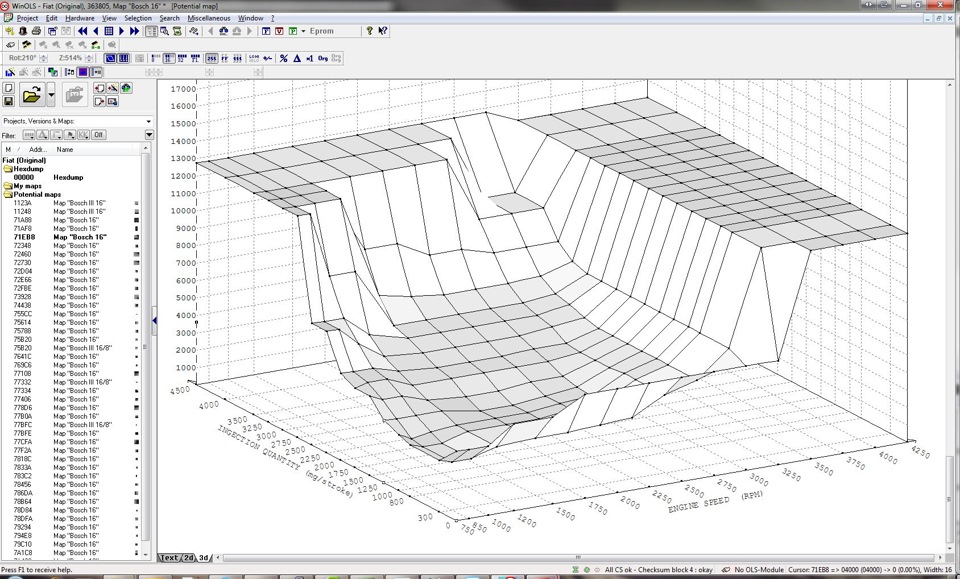Open the Edit menu

coord(51,18)
